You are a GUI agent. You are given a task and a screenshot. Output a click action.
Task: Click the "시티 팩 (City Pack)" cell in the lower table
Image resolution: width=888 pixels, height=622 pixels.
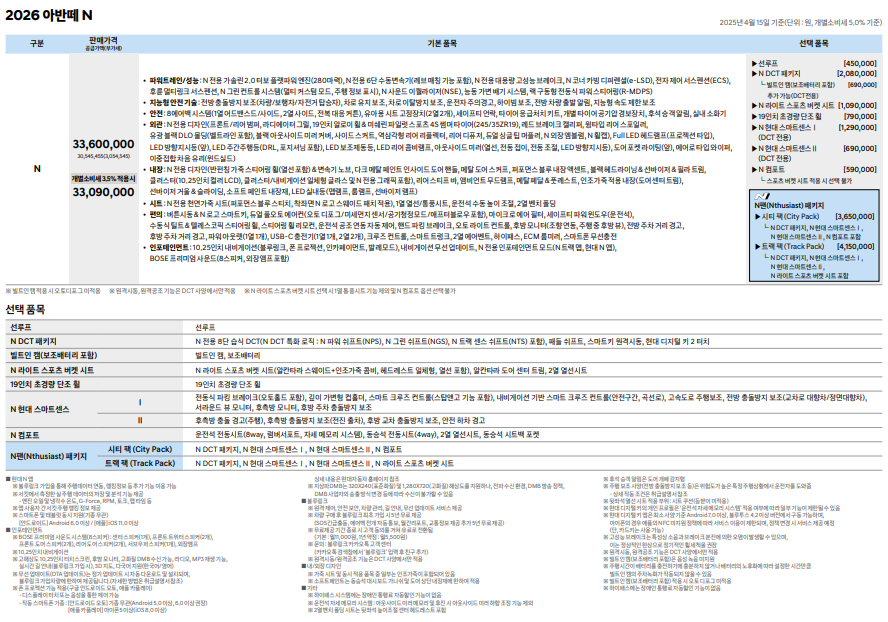click(x=140, y=449)
